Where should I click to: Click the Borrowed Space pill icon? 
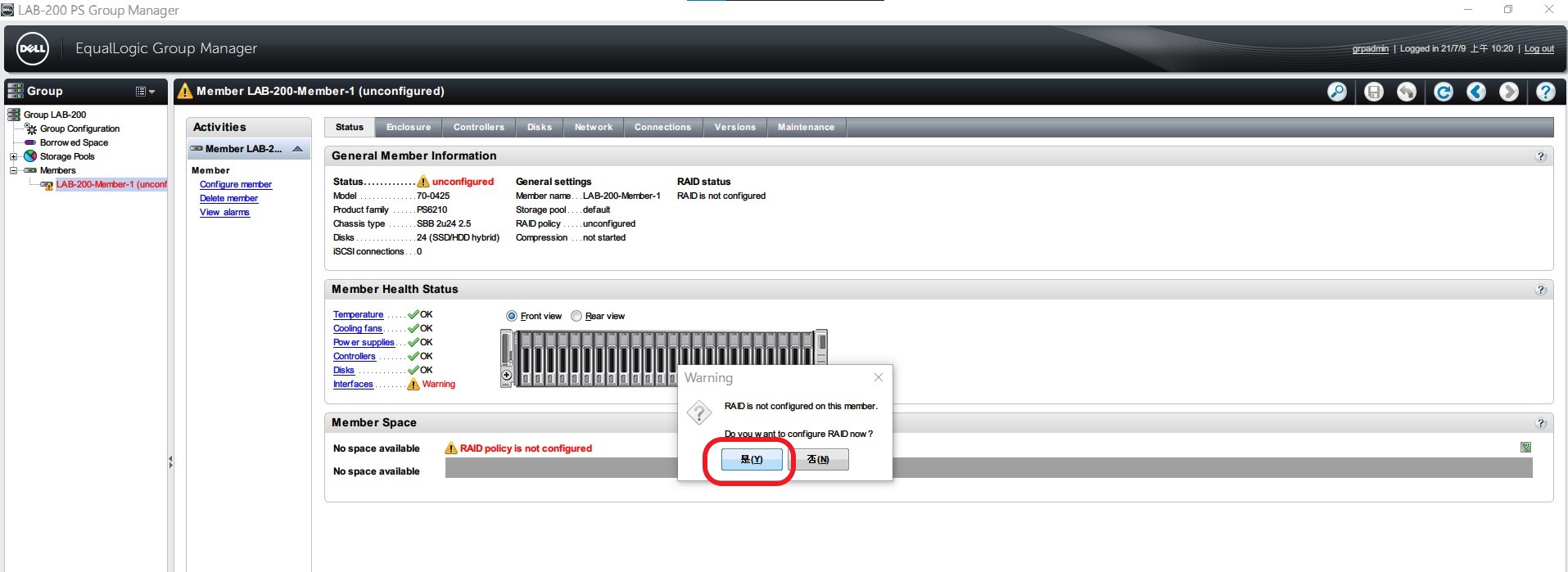30,142
